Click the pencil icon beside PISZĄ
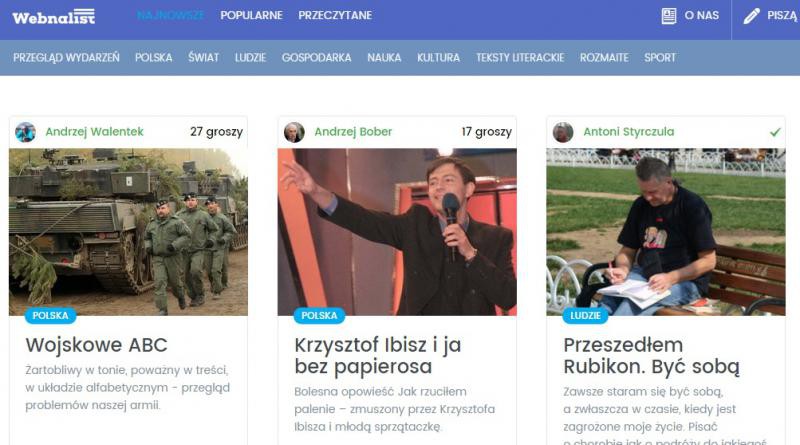 [751, 16]
